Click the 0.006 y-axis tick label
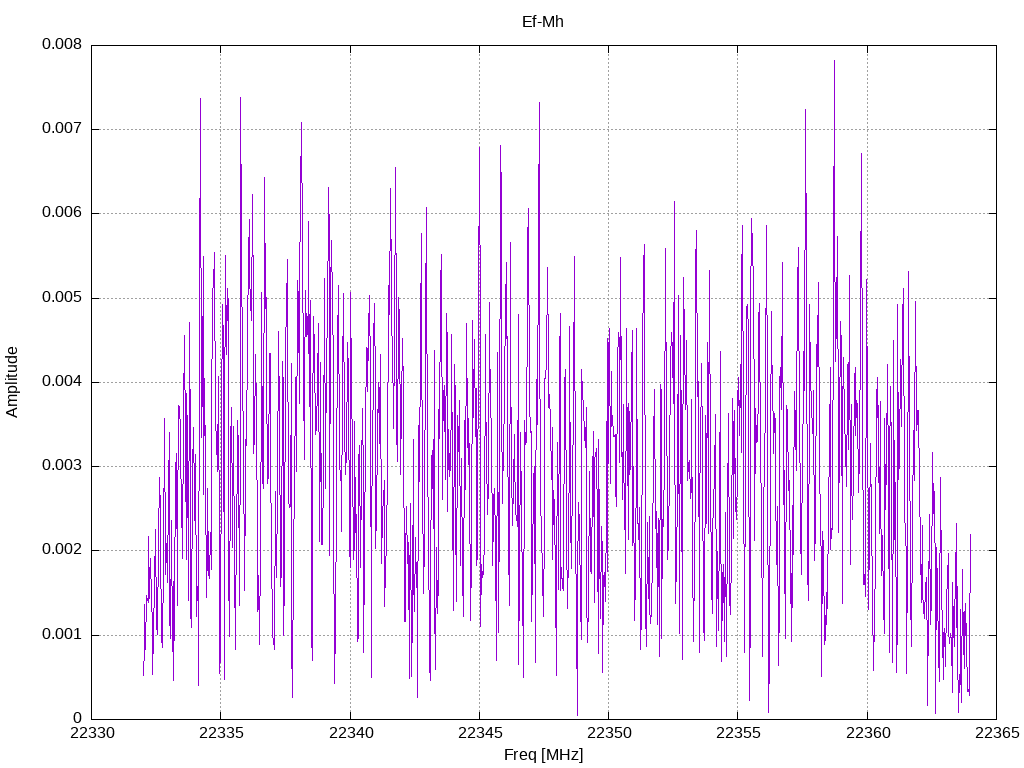The image size is (1024, 768). (62, 213)
